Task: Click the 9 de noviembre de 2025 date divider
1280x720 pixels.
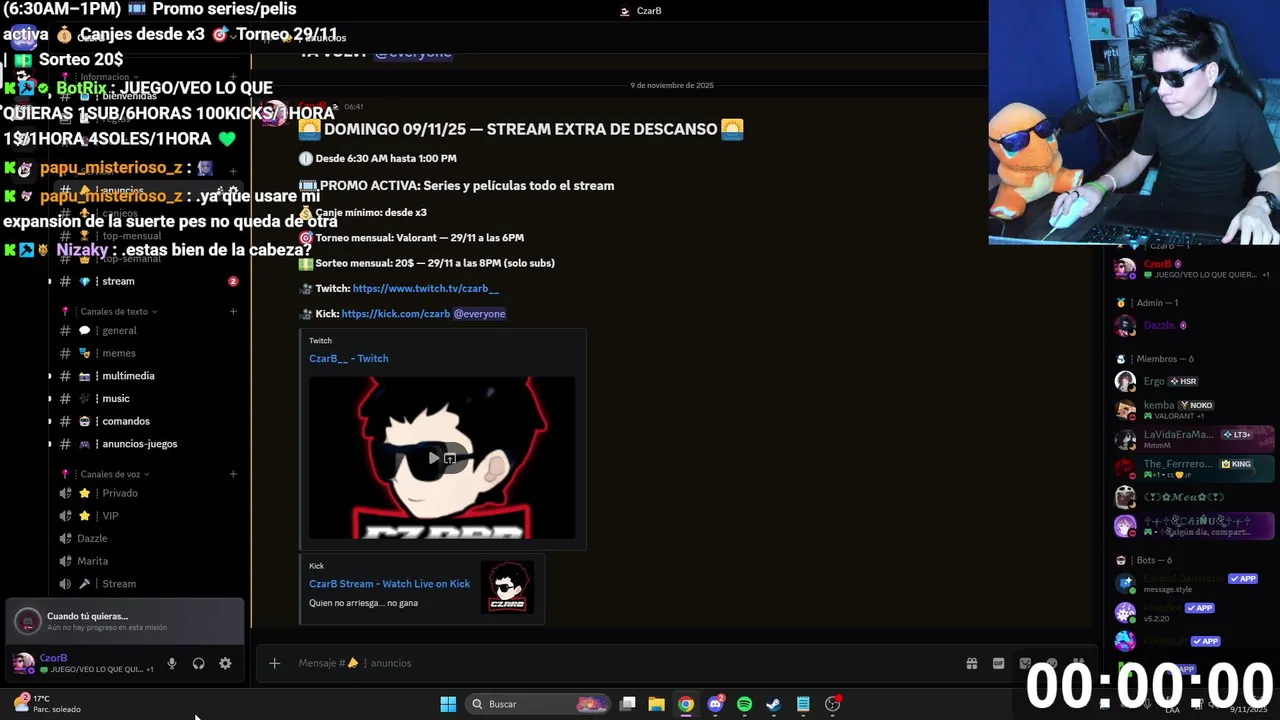Action: click(672, 85)
